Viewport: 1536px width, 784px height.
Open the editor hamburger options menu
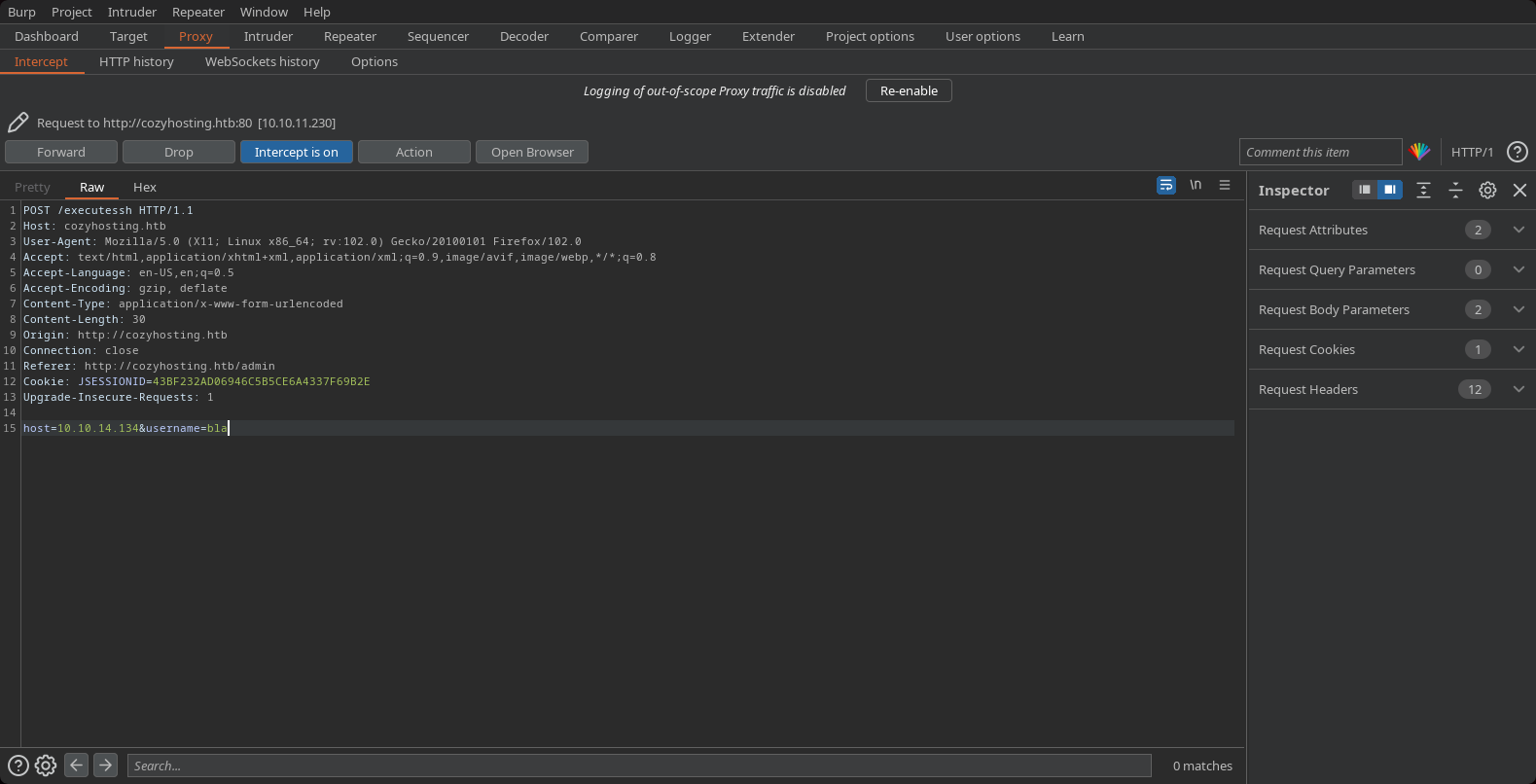[1225, 185]
